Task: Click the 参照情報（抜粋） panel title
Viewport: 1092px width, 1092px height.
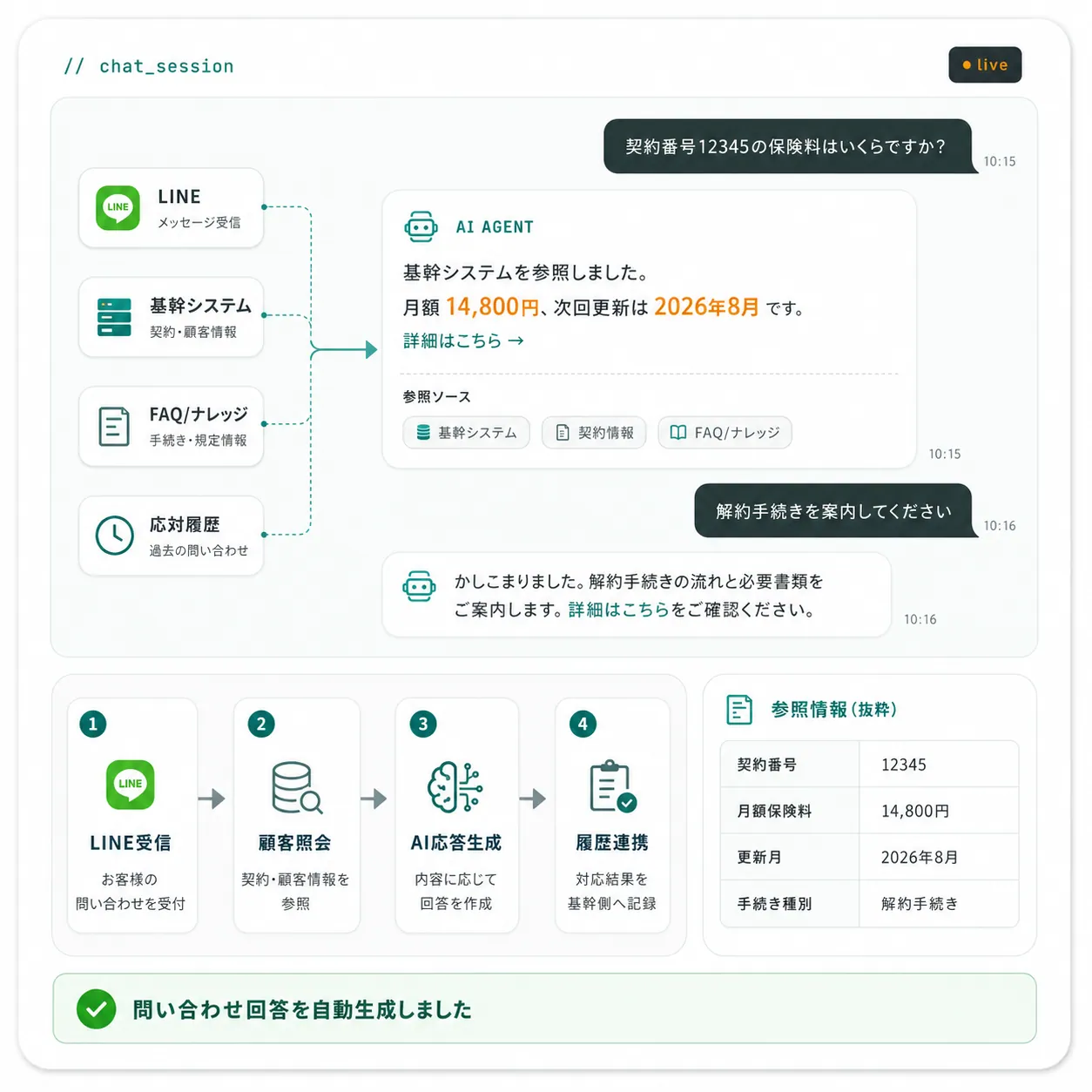Action: 833,710
